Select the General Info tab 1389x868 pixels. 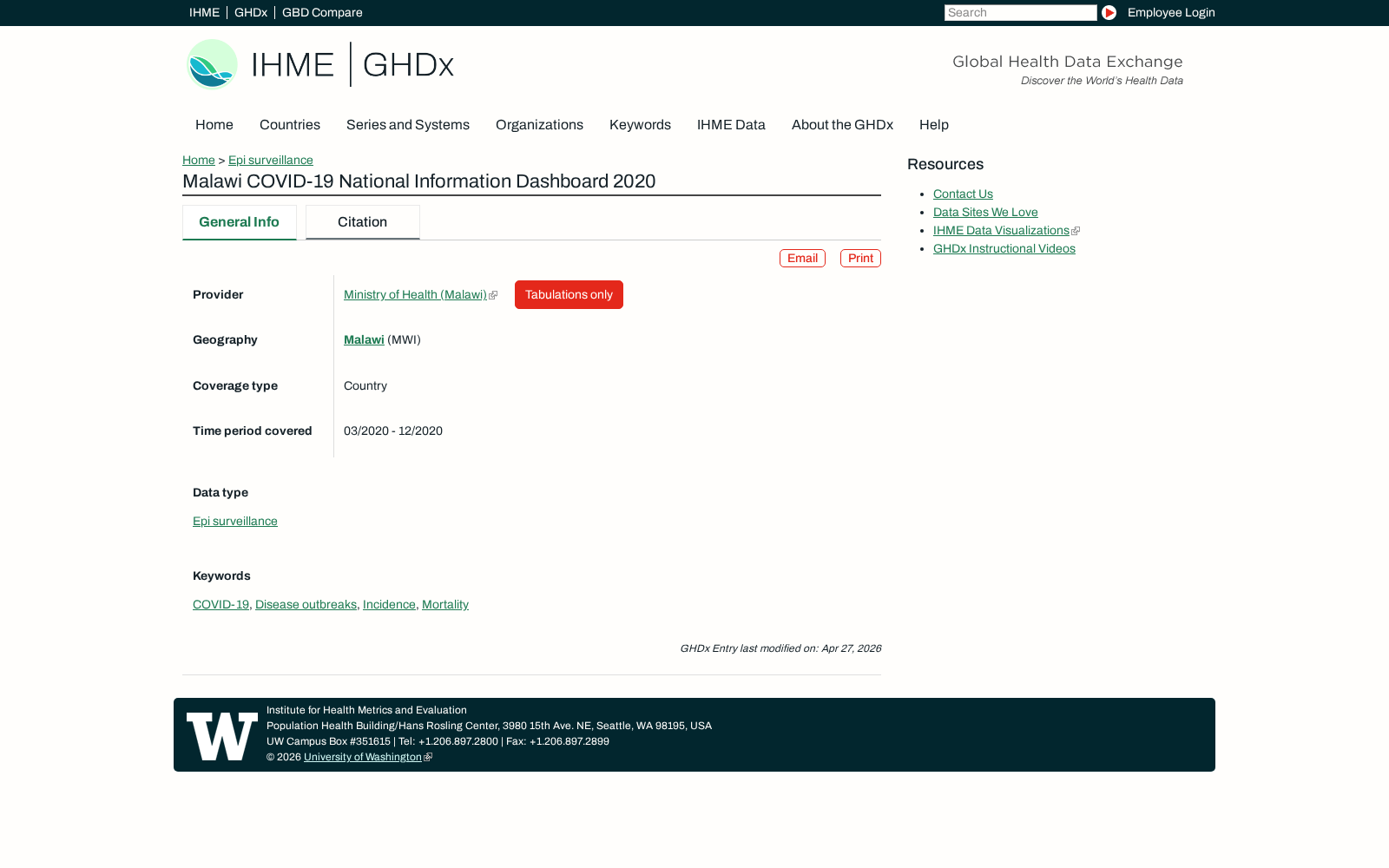point(240,222)
